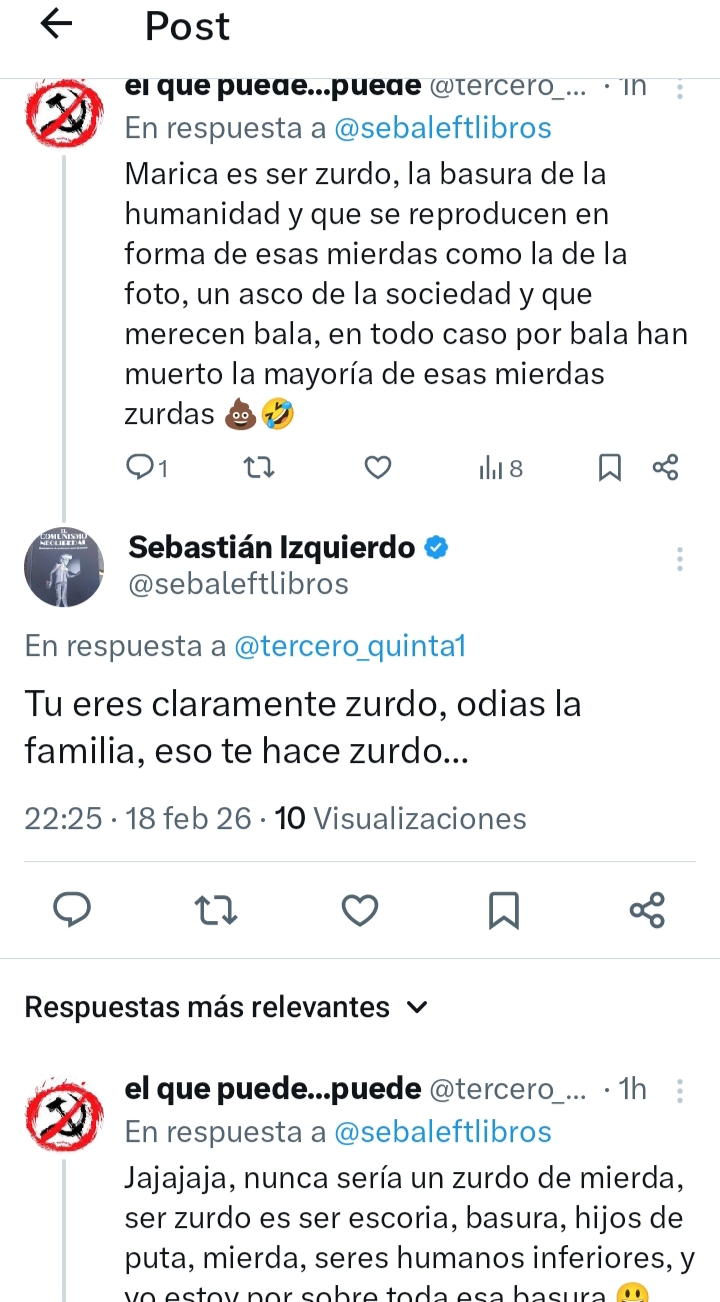Go back using the arrow icon
This screenshot has width=720, height=1302.
(x=57, y=24)
